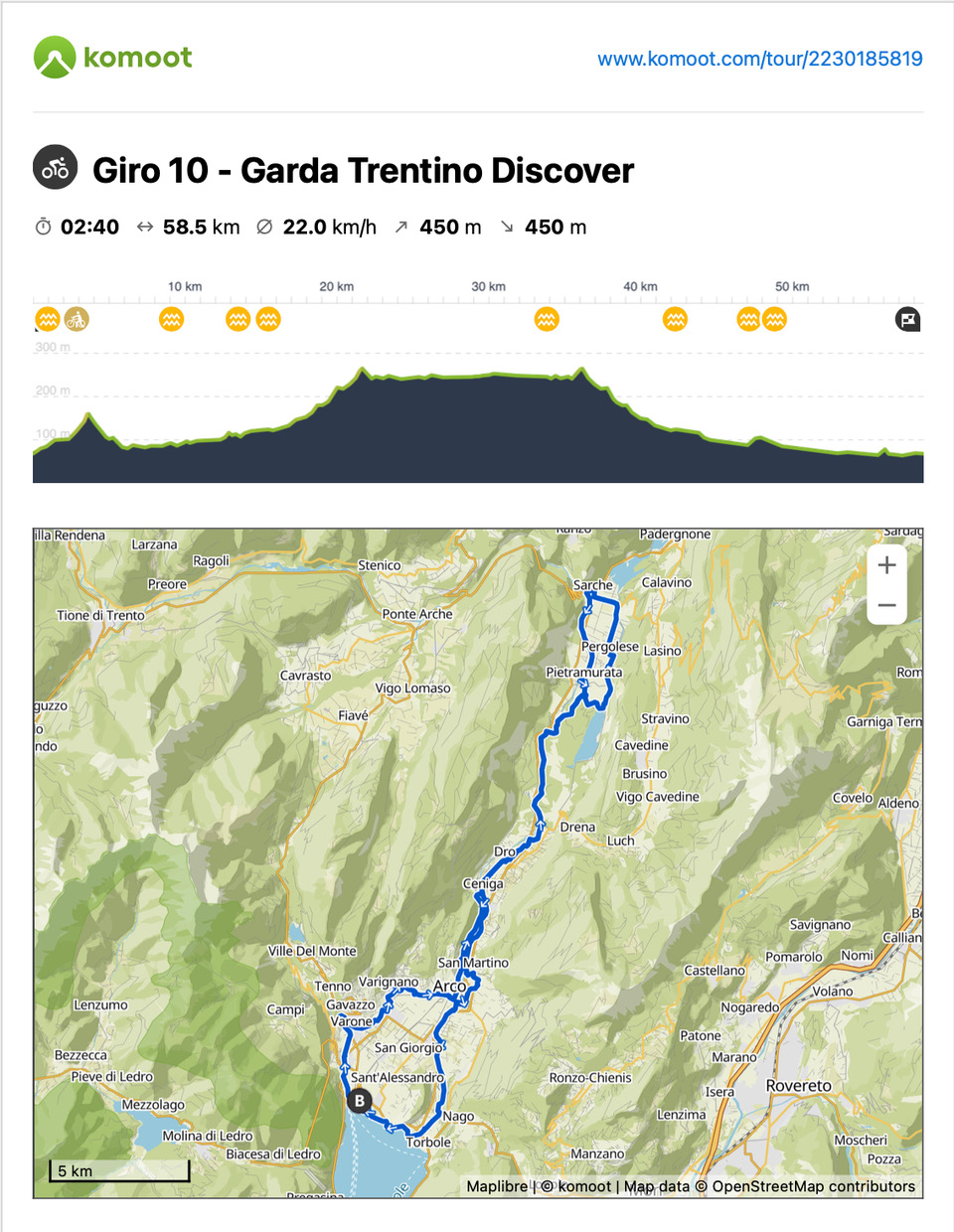
Task: Open the Maplibre attribution link
Action: pos(497,1186)
